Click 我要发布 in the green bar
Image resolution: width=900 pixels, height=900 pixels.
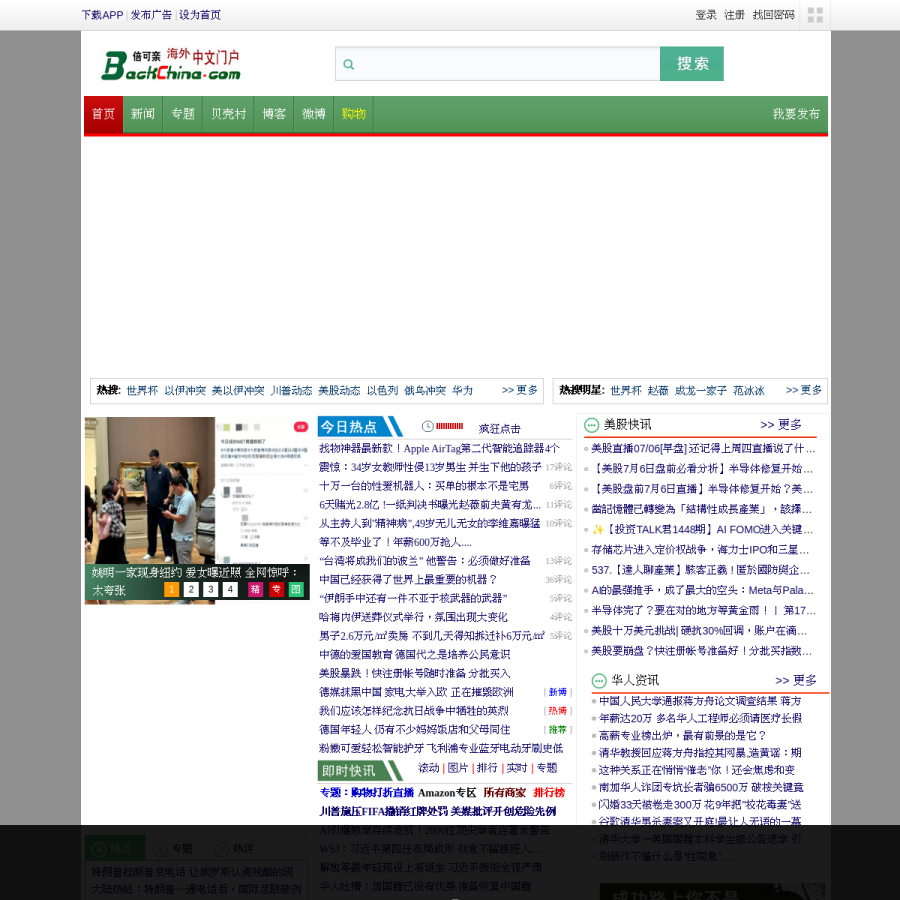(796, 114)
